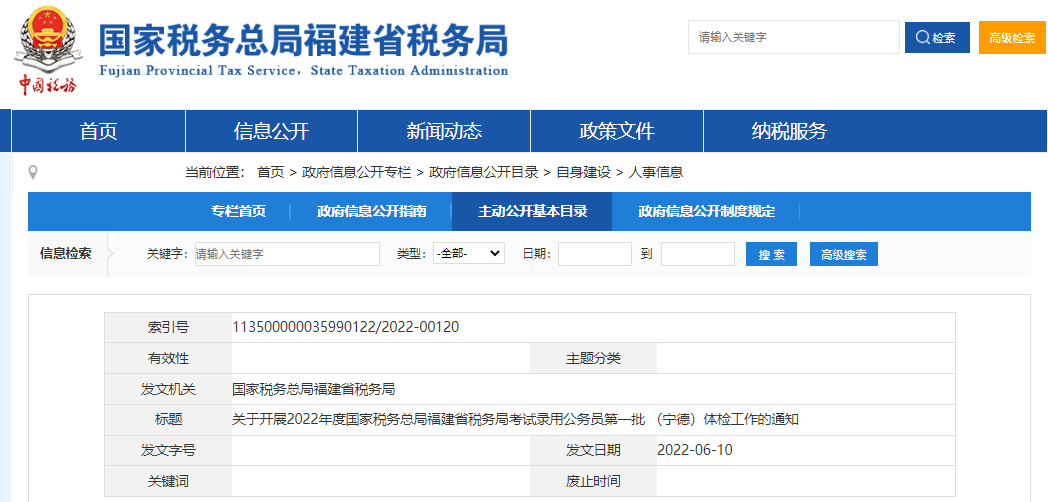1048x502 pixels.
Task: Click the 搜 索 button
Action: click(771, 255)
